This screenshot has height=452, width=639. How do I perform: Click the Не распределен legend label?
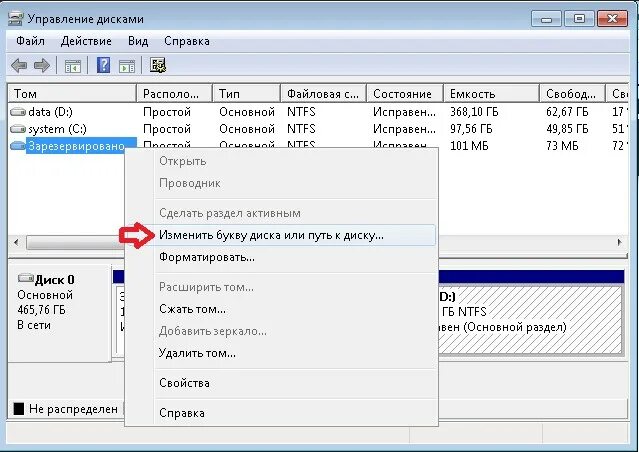[x=73, y=409]
